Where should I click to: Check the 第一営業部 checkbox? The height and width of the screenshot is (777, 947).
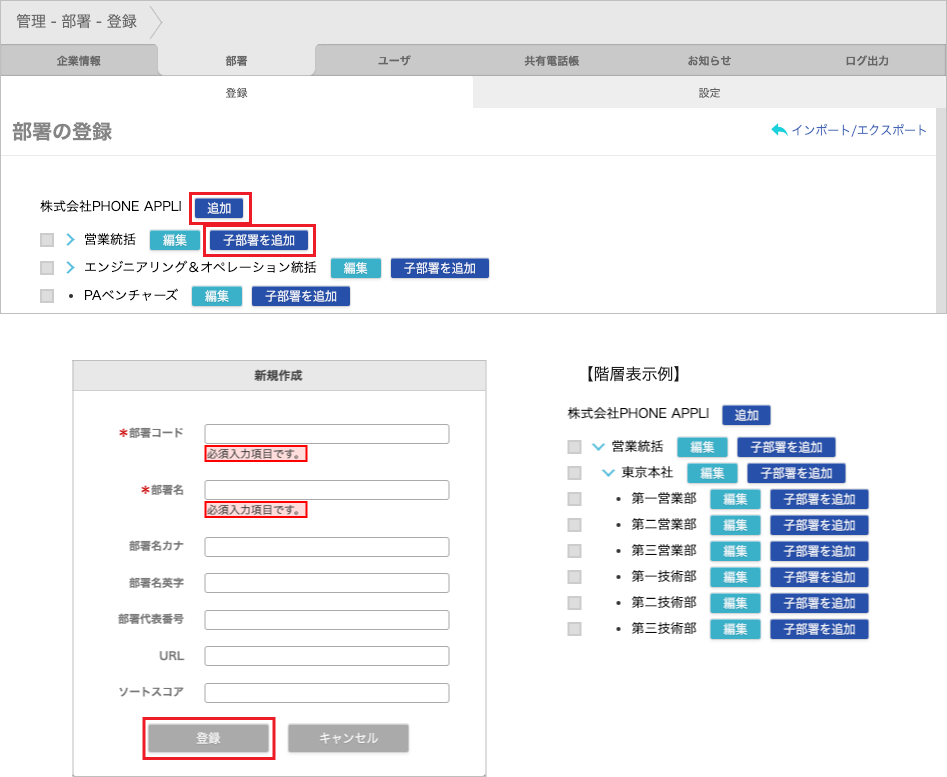(574, 499)
